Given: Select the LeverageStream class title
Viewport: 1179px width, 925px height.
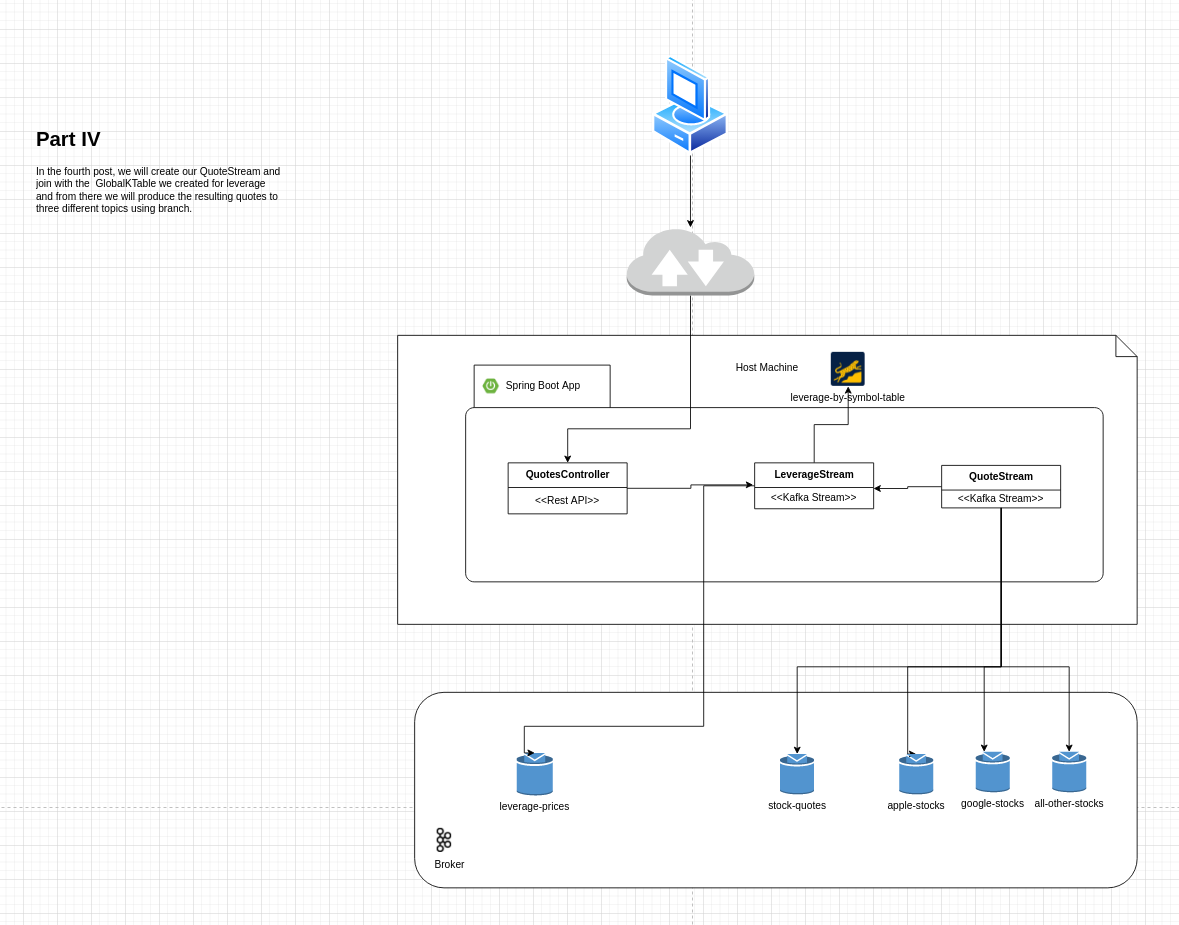Looking at the screenshot, I should pos(814,475).
